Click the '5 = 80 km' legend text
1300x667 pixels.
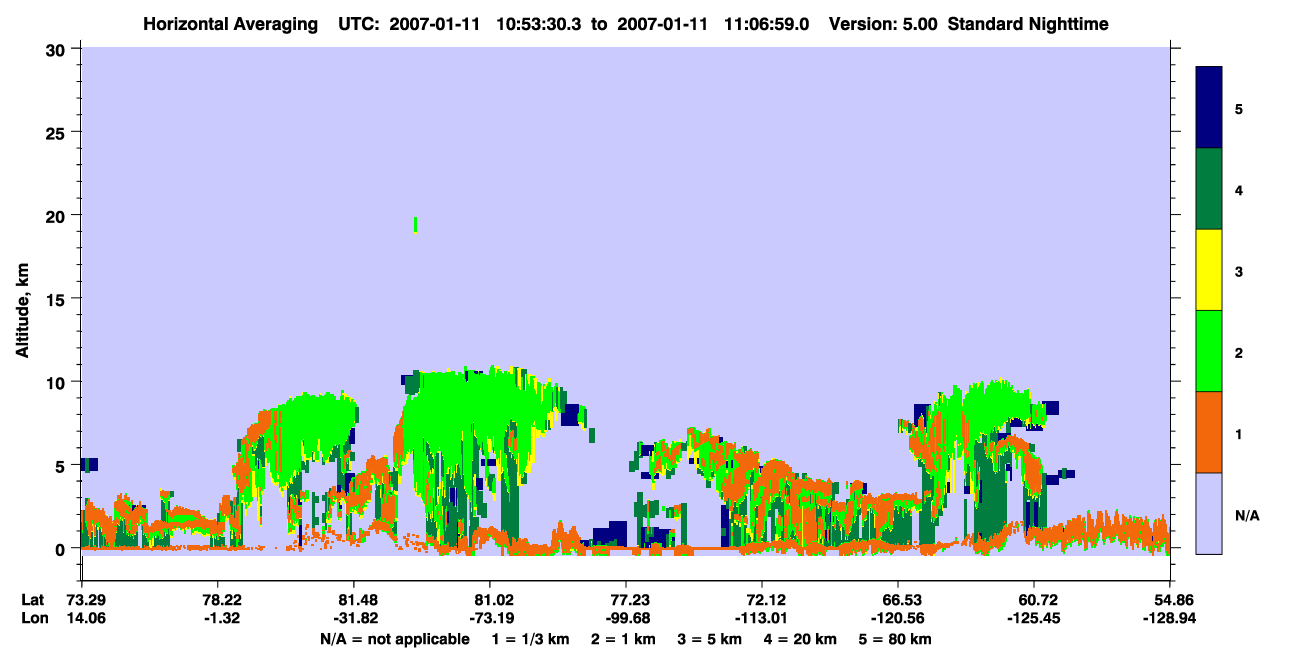895,638
